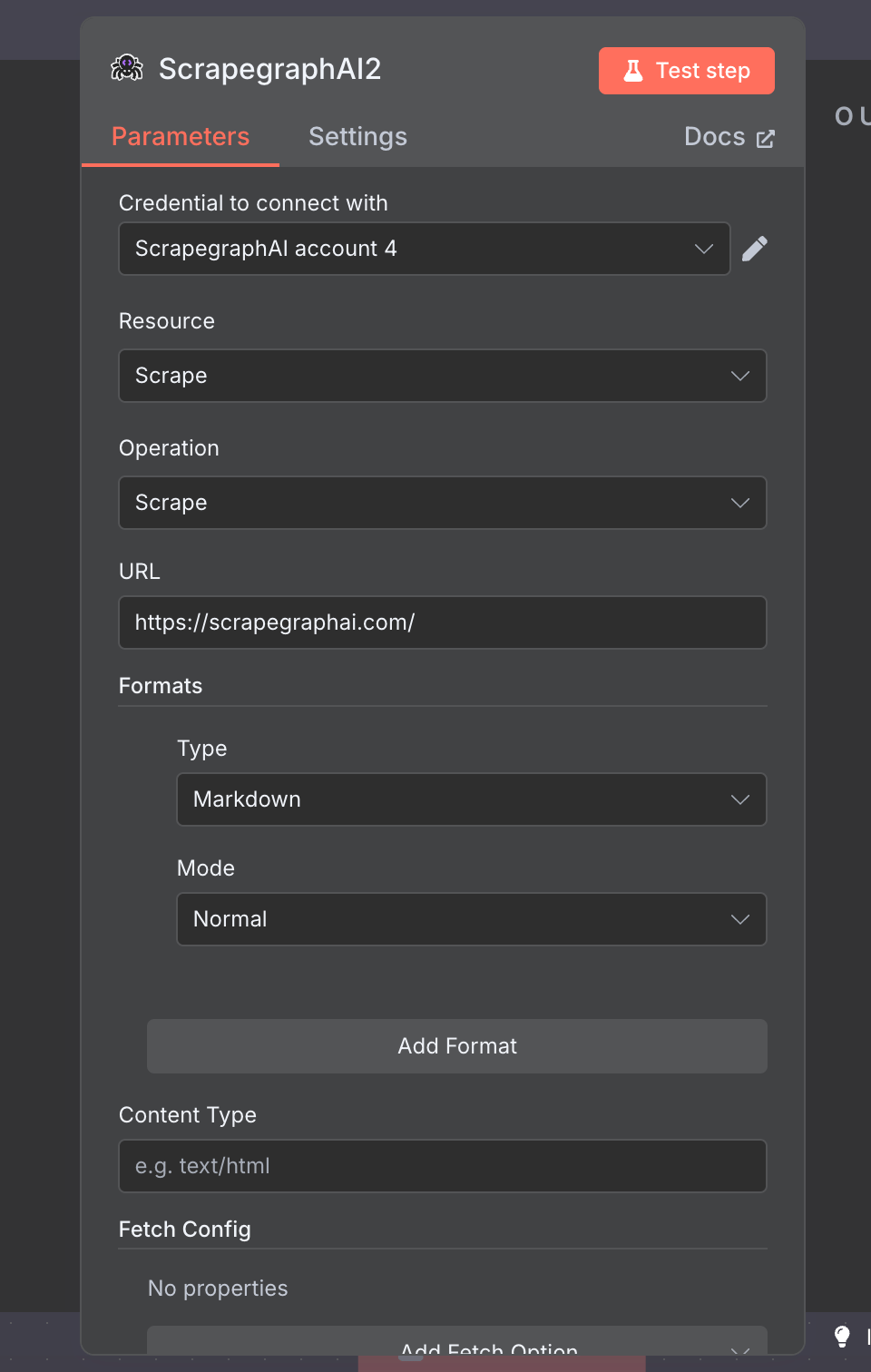Image resolution: width=871 pixels, height=1372 pixels.
Task: Click the Formats section label
Action: [x=161, y=686]
